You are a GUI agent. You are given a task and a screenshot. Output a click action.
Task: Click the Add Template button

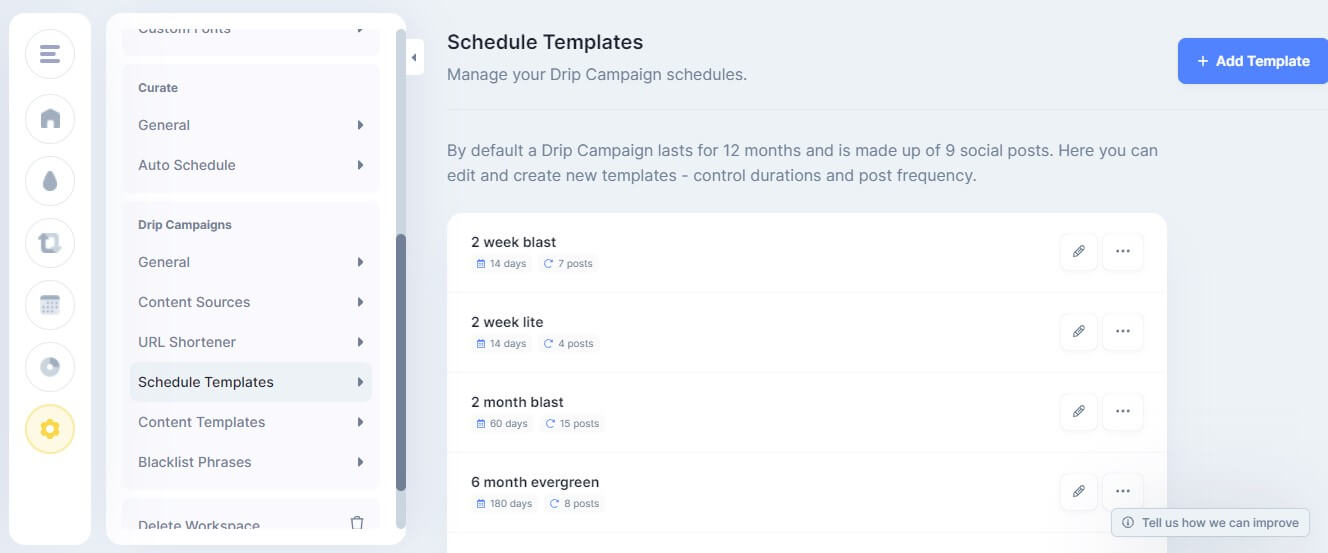coord(1252,61)
